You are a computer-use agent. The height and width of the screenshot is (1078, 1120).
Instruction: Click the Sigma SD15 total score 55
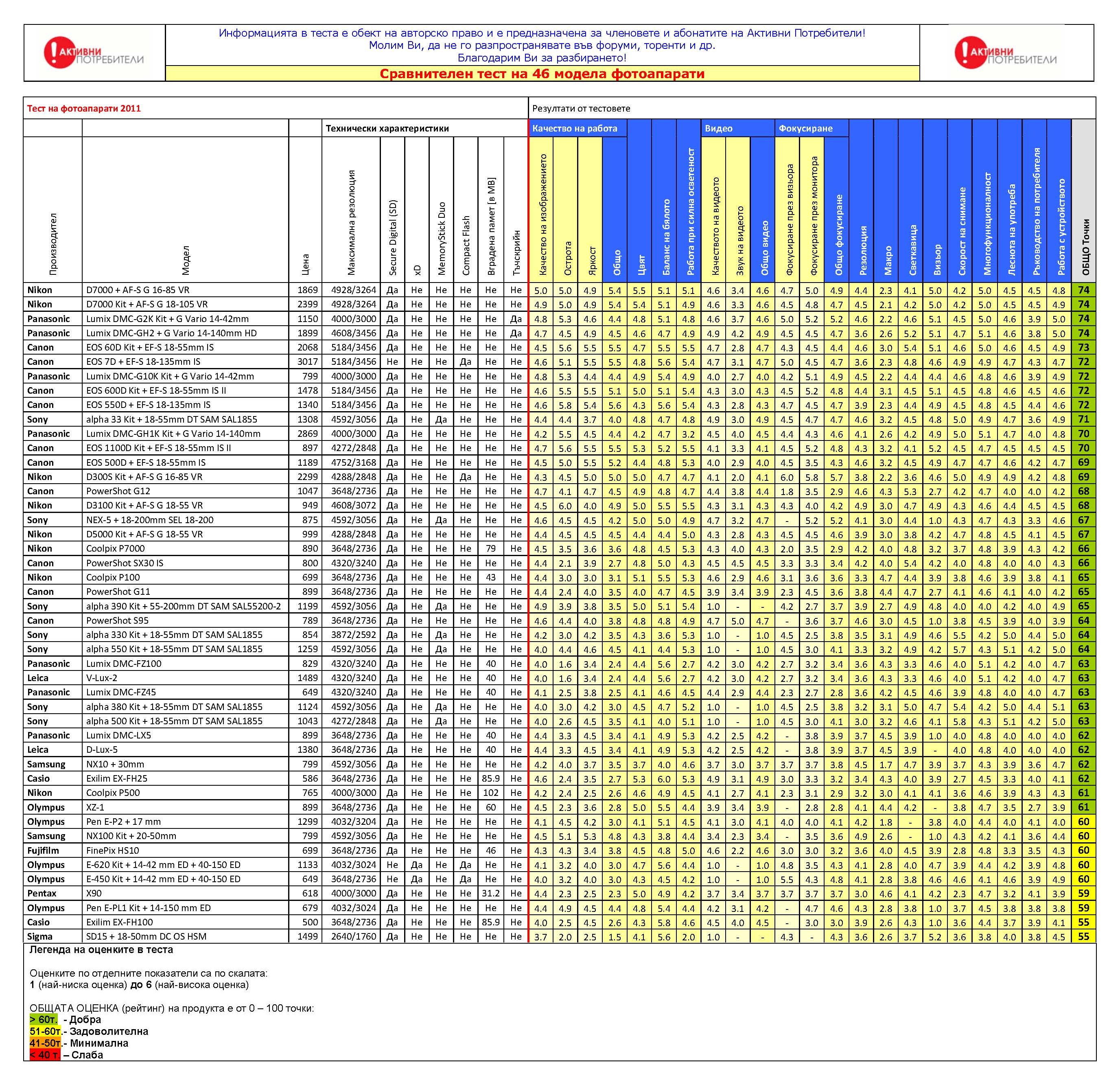click(x=1083, y=937)
